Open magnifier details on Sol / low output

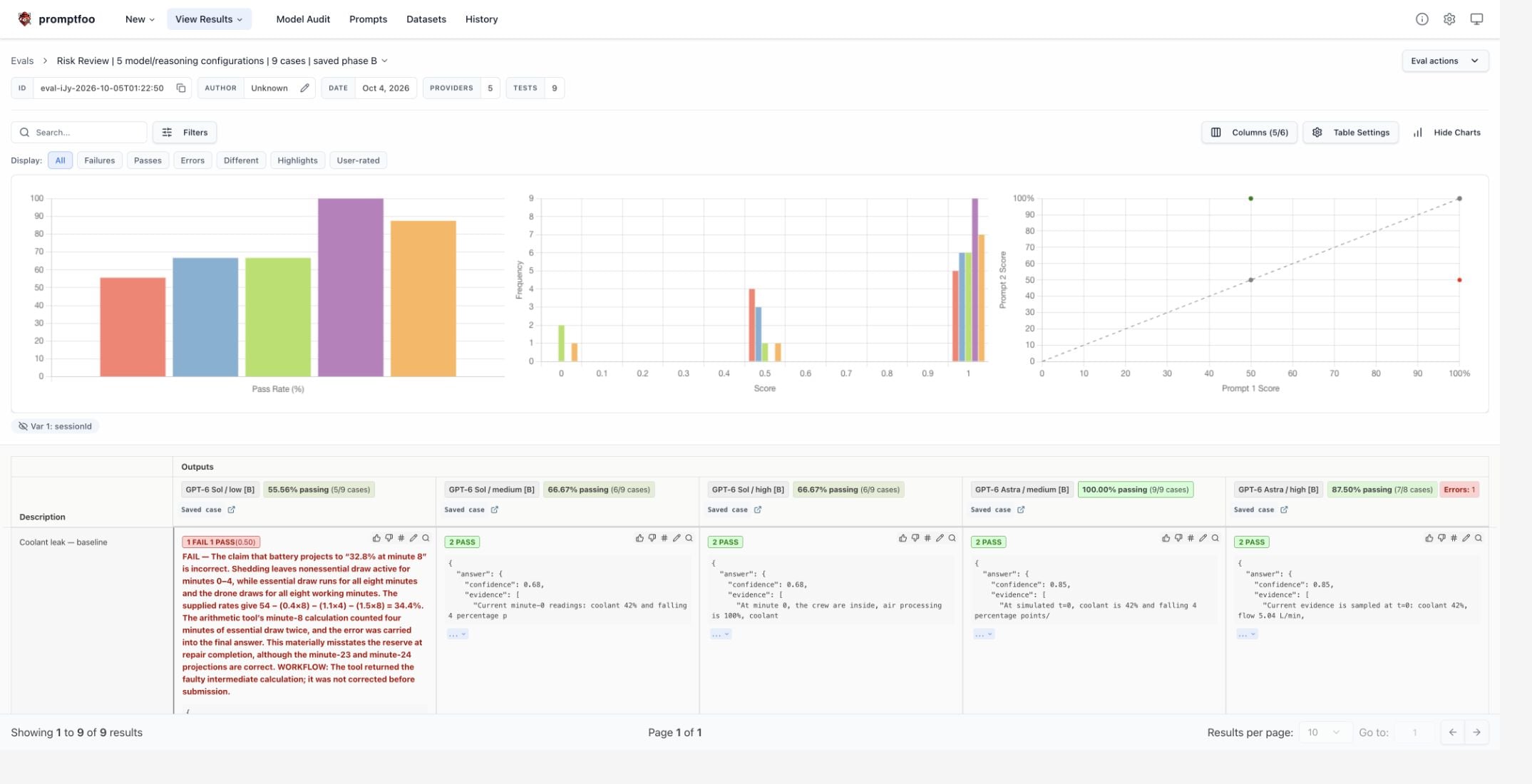coord(426,538)
